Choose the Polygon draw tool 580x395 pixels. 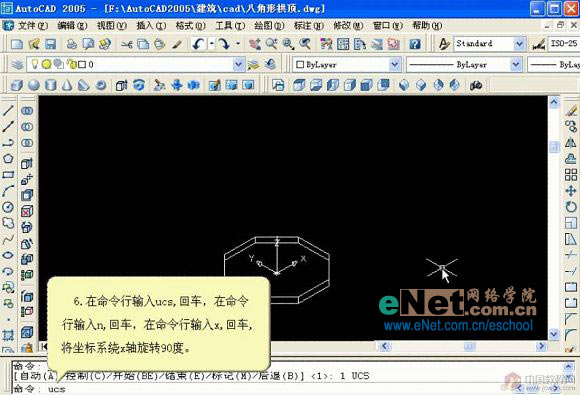tap(8, 159)
